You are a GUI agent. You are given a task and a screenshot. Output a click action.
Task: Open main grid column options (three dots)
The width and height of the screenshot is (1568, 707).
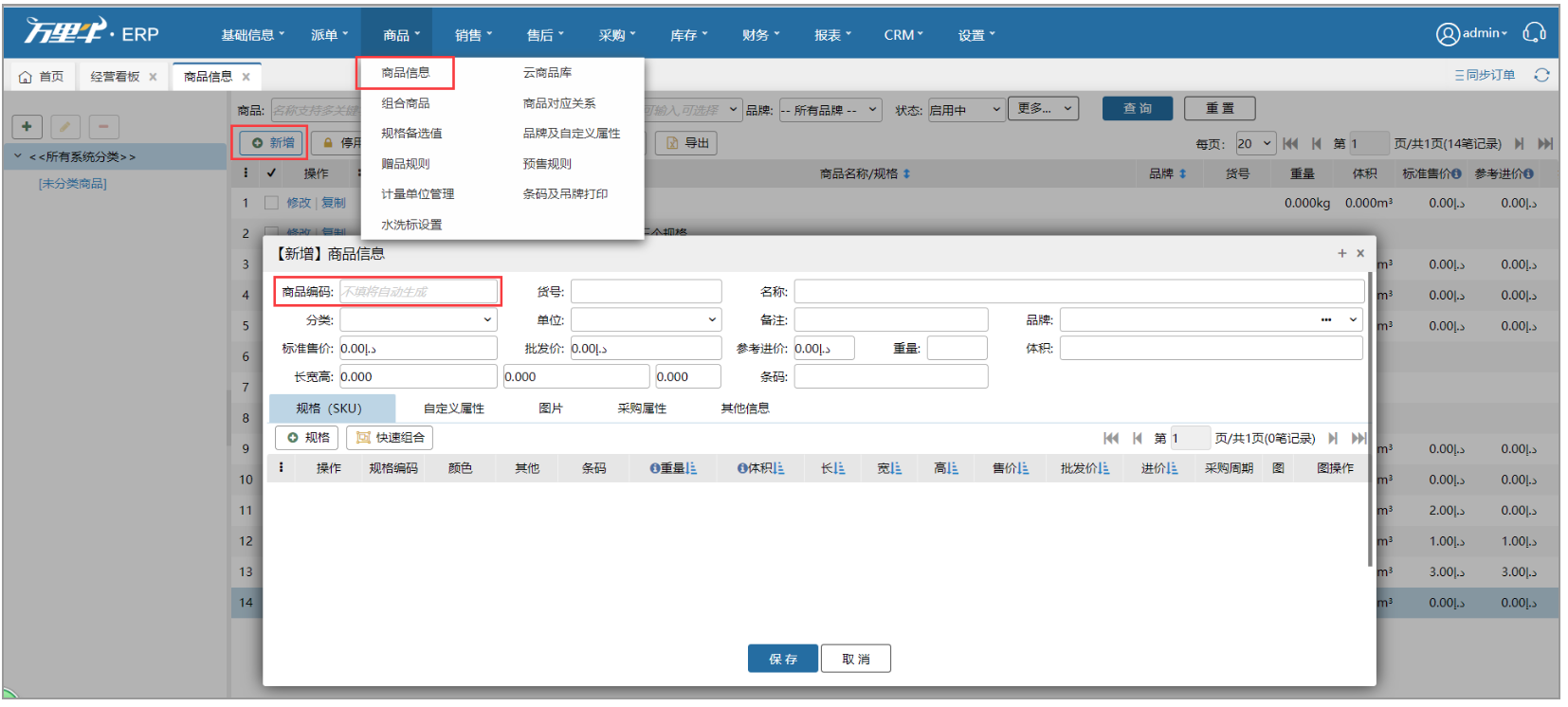click(246, 172)
